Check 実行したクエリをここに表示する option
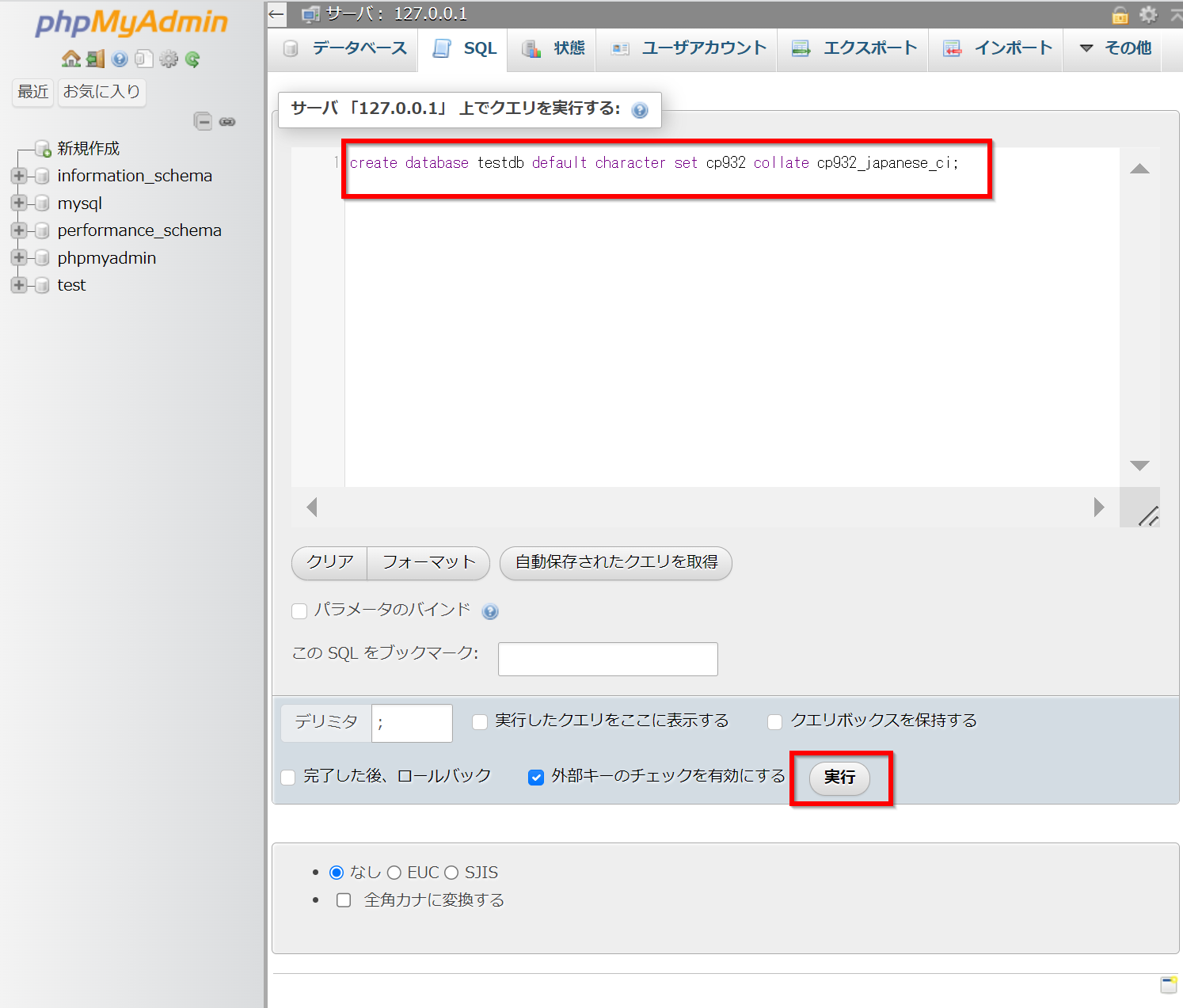 (x=480, y=721)
